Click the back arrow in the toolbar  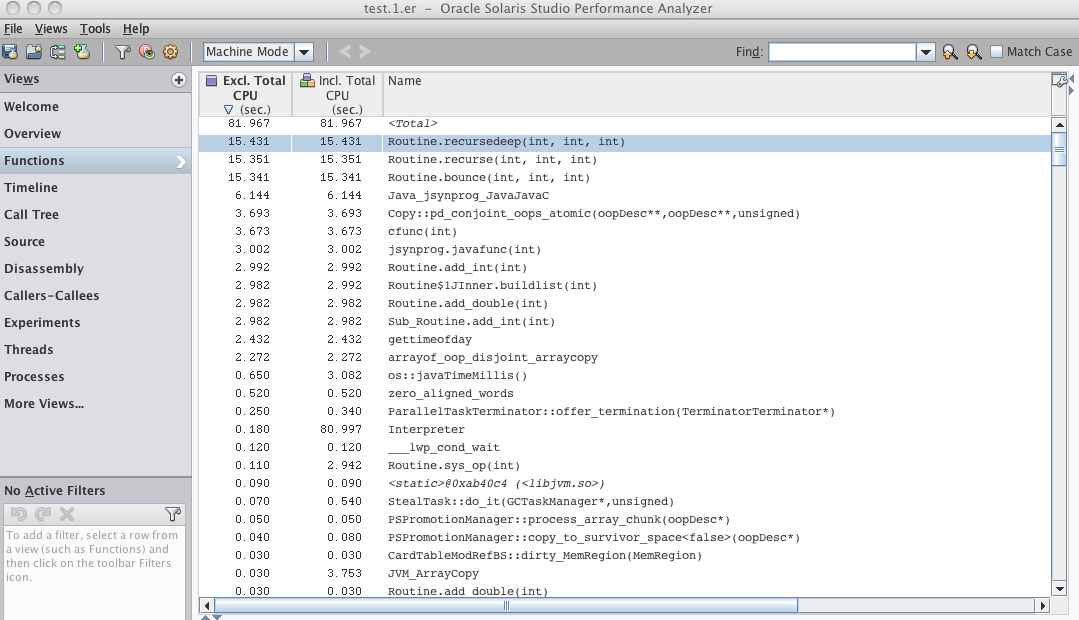click(x=345, y=52)
